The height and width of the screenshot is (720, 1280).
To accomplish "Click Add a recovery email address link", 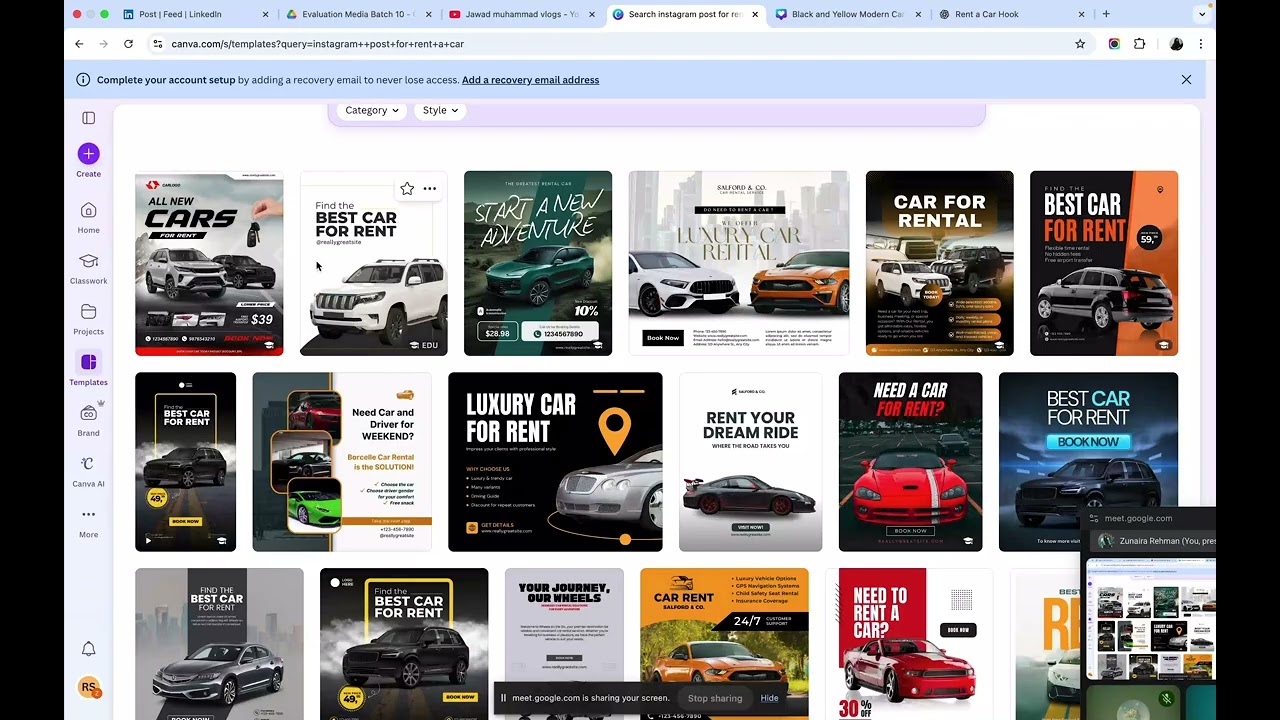I will point(530,80).
